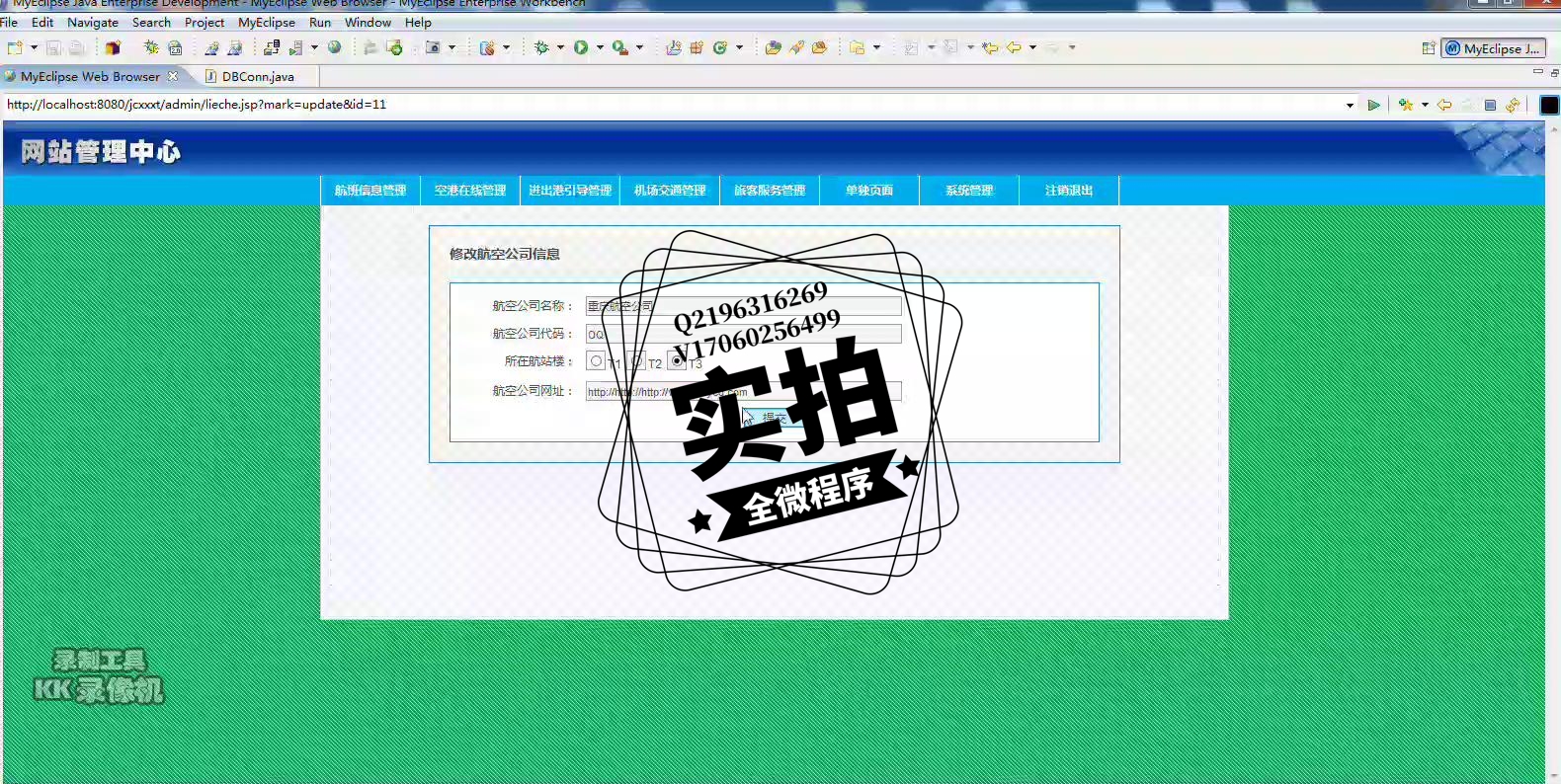Screen dimensions: 1561x784
Task: Click the server 2.0 toolbar icon
Action: (175, 47)
